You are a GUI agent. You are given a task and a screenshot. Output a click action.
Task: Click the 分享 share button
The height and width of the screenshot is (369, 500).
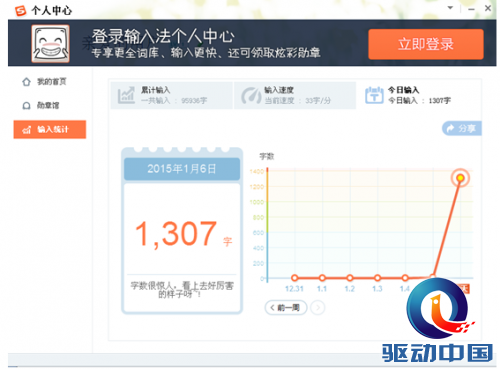pos(462,128)
